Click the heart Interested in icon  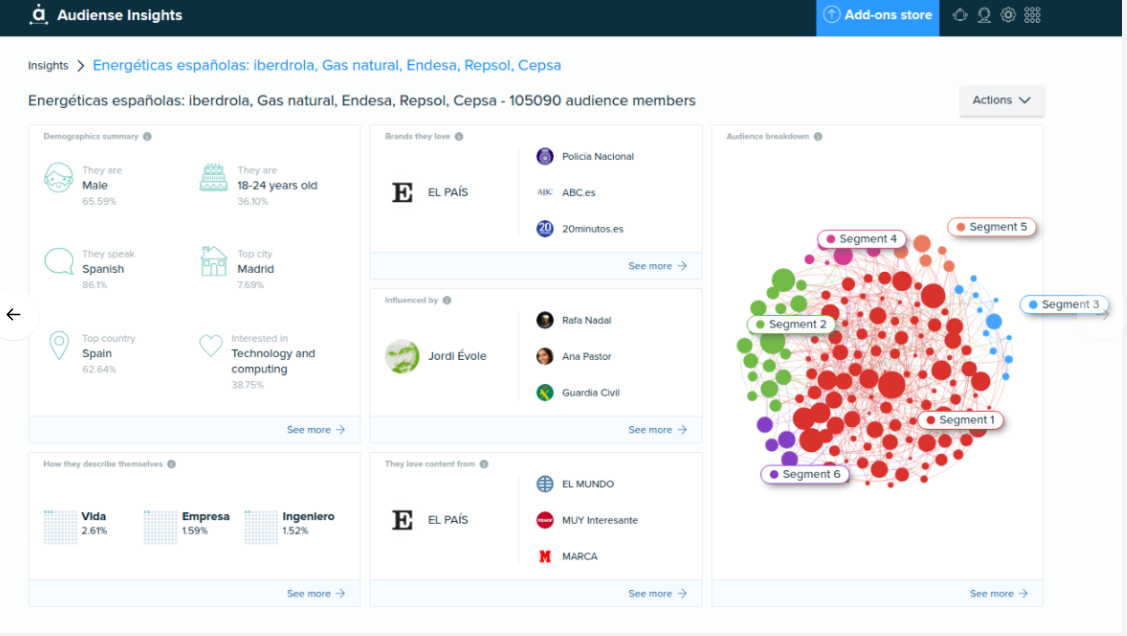(x=211, y=346)
